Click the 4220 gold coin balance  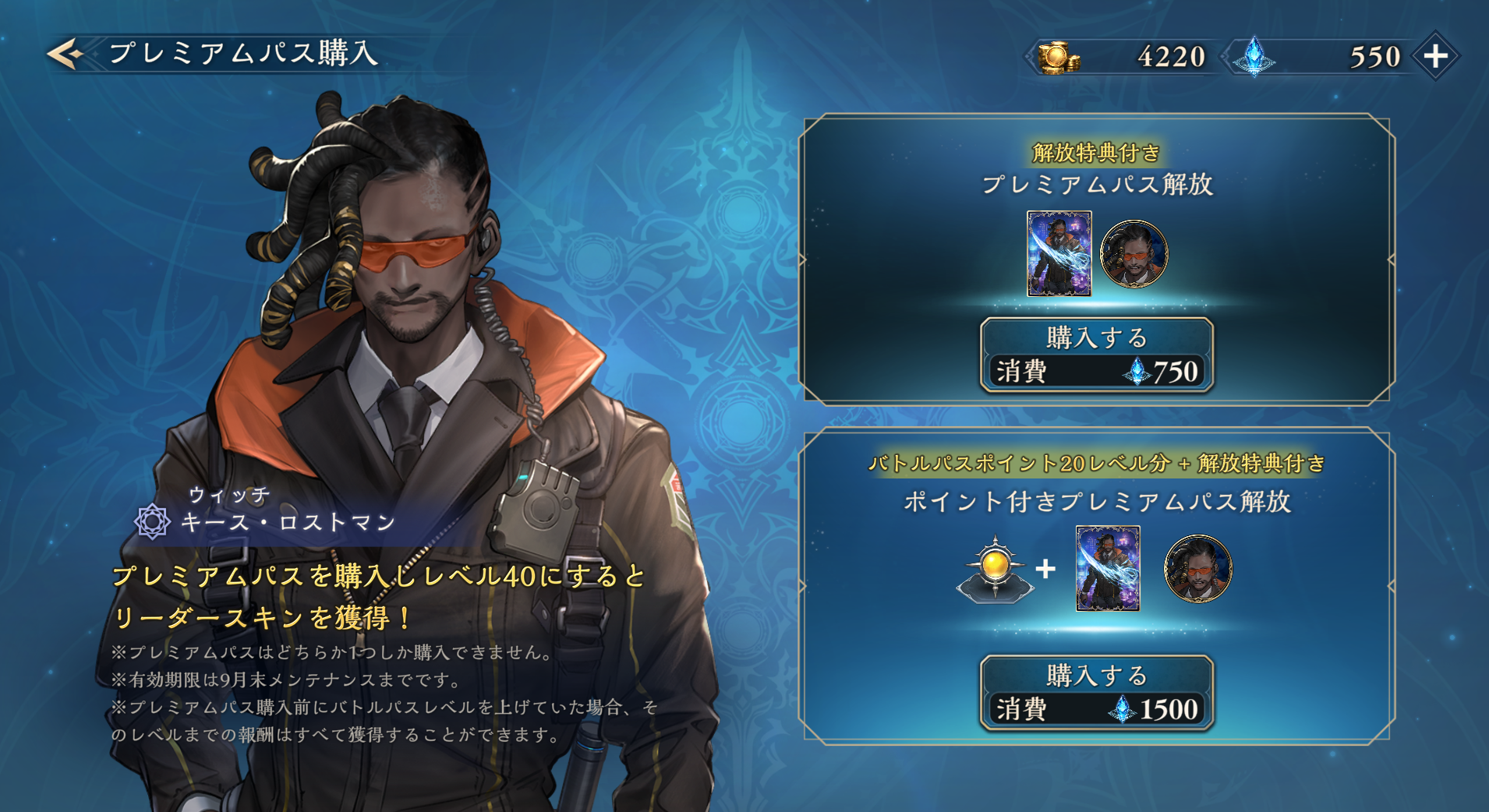1171,57
